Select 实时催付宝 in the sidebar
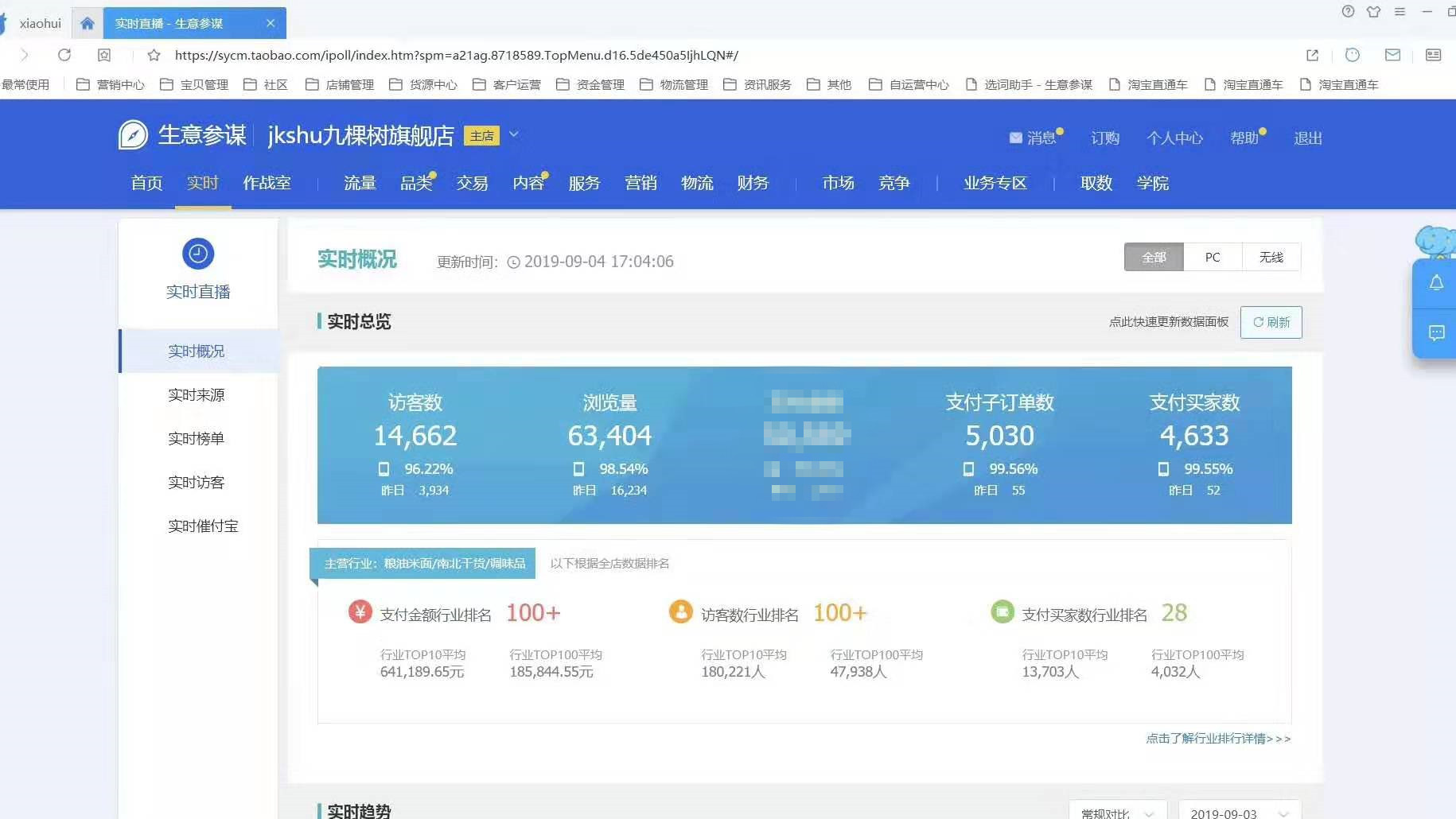The width and height of the screenshot is (1456, 819). 203,526
